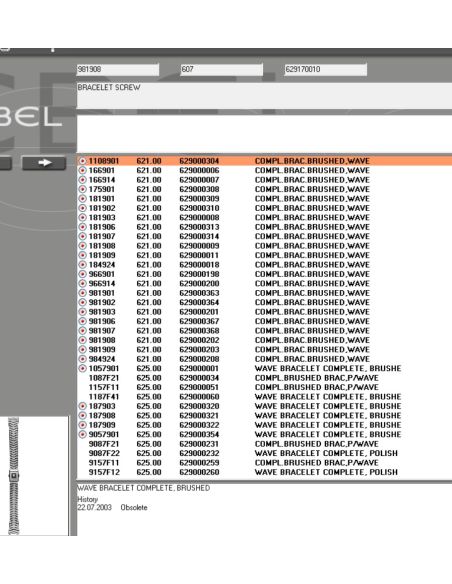Viewport: 452px width, 584px height.
Task: Click part number 629000018
Action: (199, 265)
